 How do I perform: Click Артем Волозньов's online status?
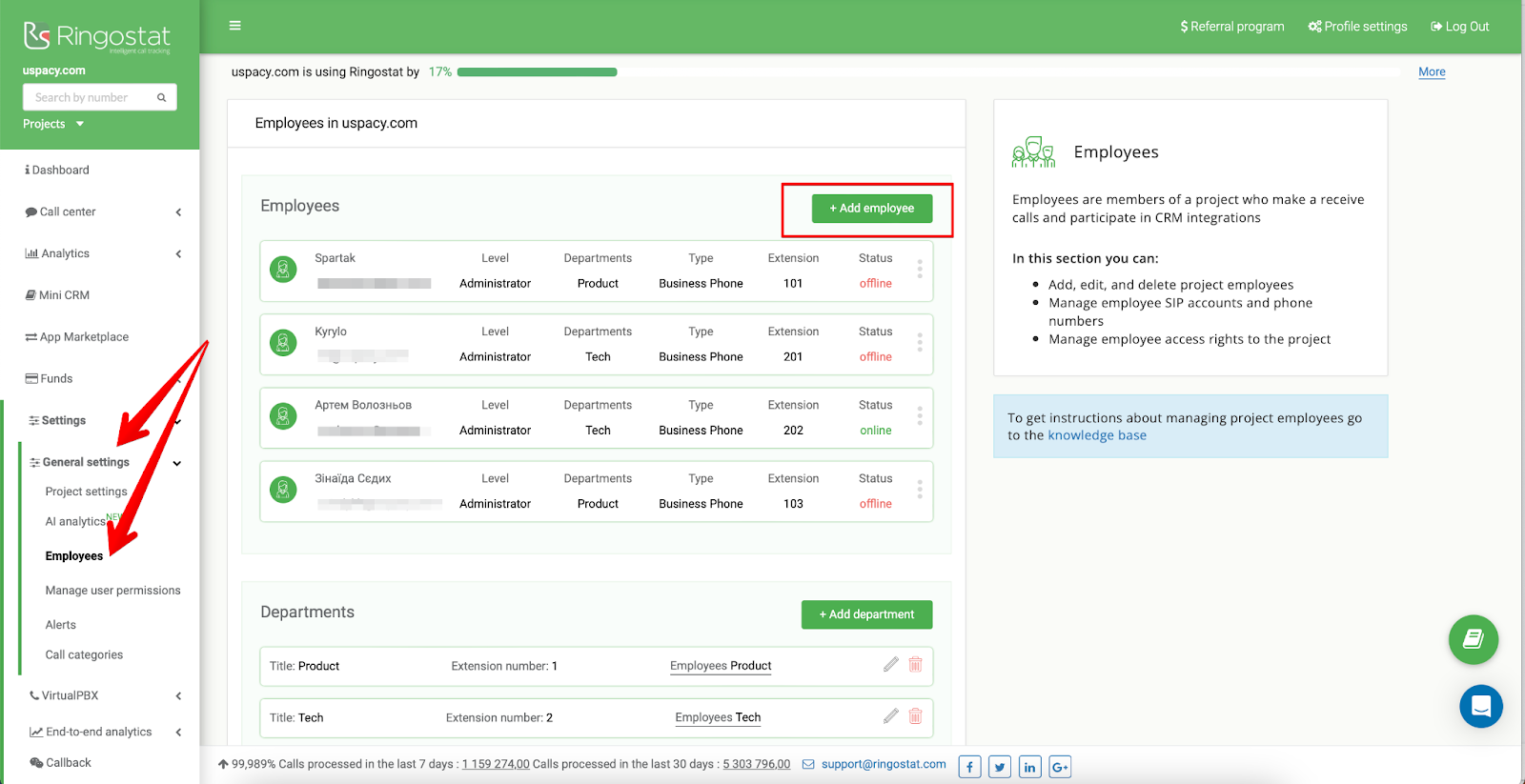(x=876, y=431)
